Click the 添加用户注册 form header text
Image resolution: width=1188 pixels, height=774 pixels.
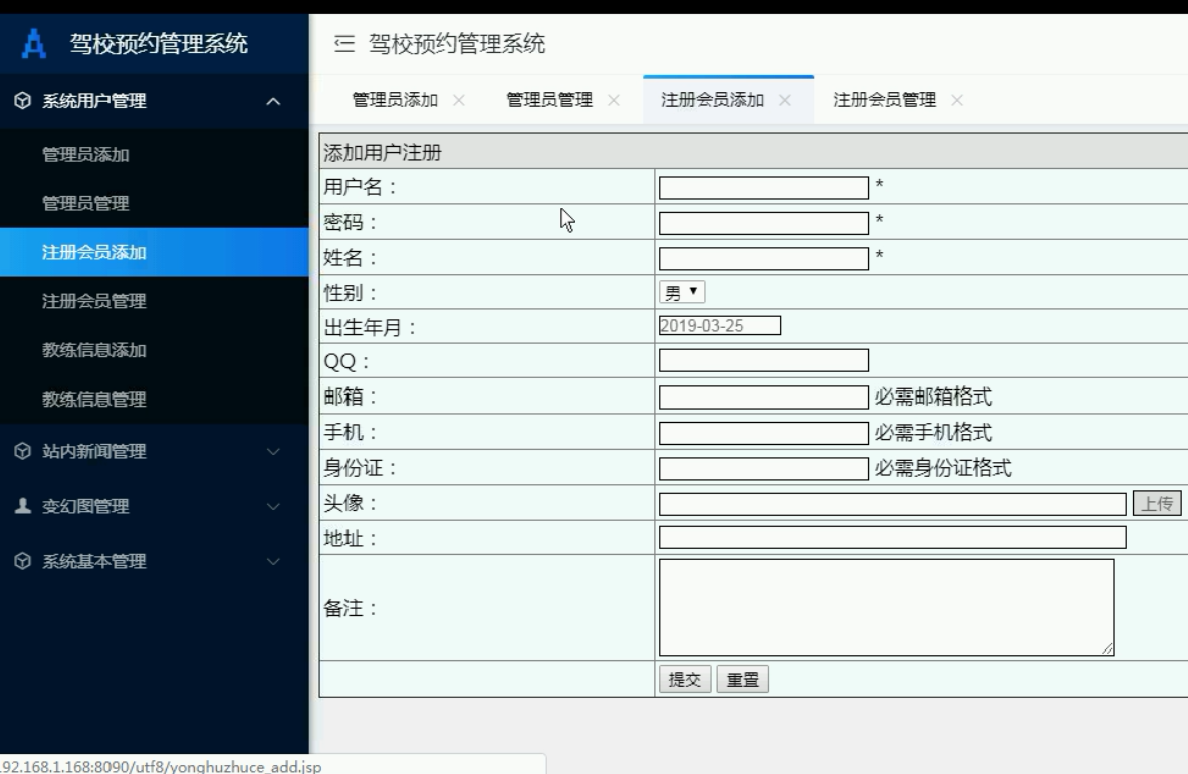[383, 152]
